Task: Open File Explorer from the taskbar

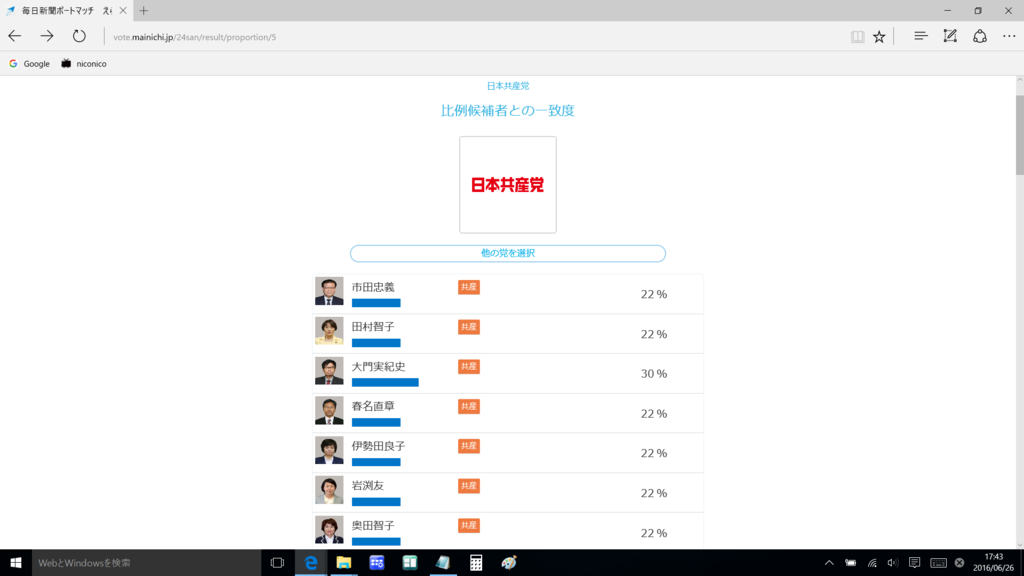Action: (x=344, y=562)
